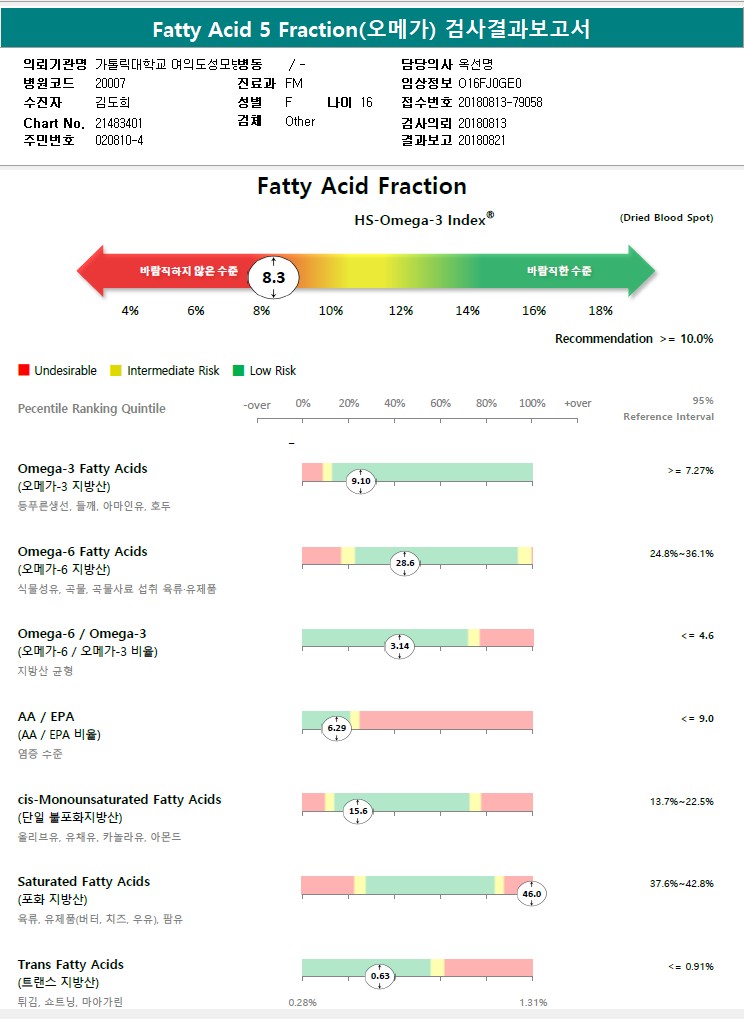This screenshot has height=1019, width=744.
Task: Click the red Undesirable legend swatch
Action: coord(24,371)
